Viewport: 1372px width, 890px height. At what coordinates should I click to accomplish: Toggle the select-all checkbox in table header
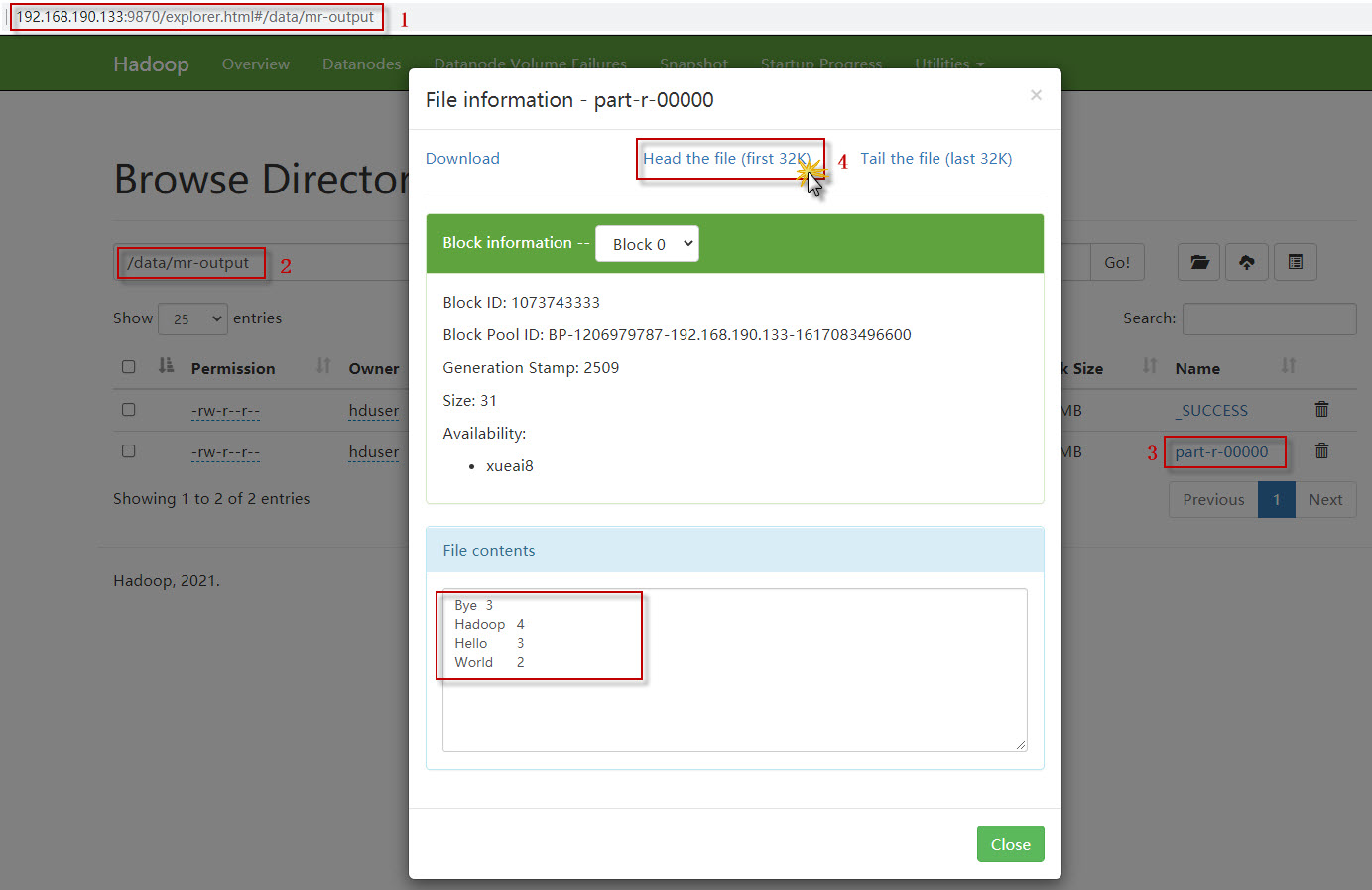(x=129, y=367)
